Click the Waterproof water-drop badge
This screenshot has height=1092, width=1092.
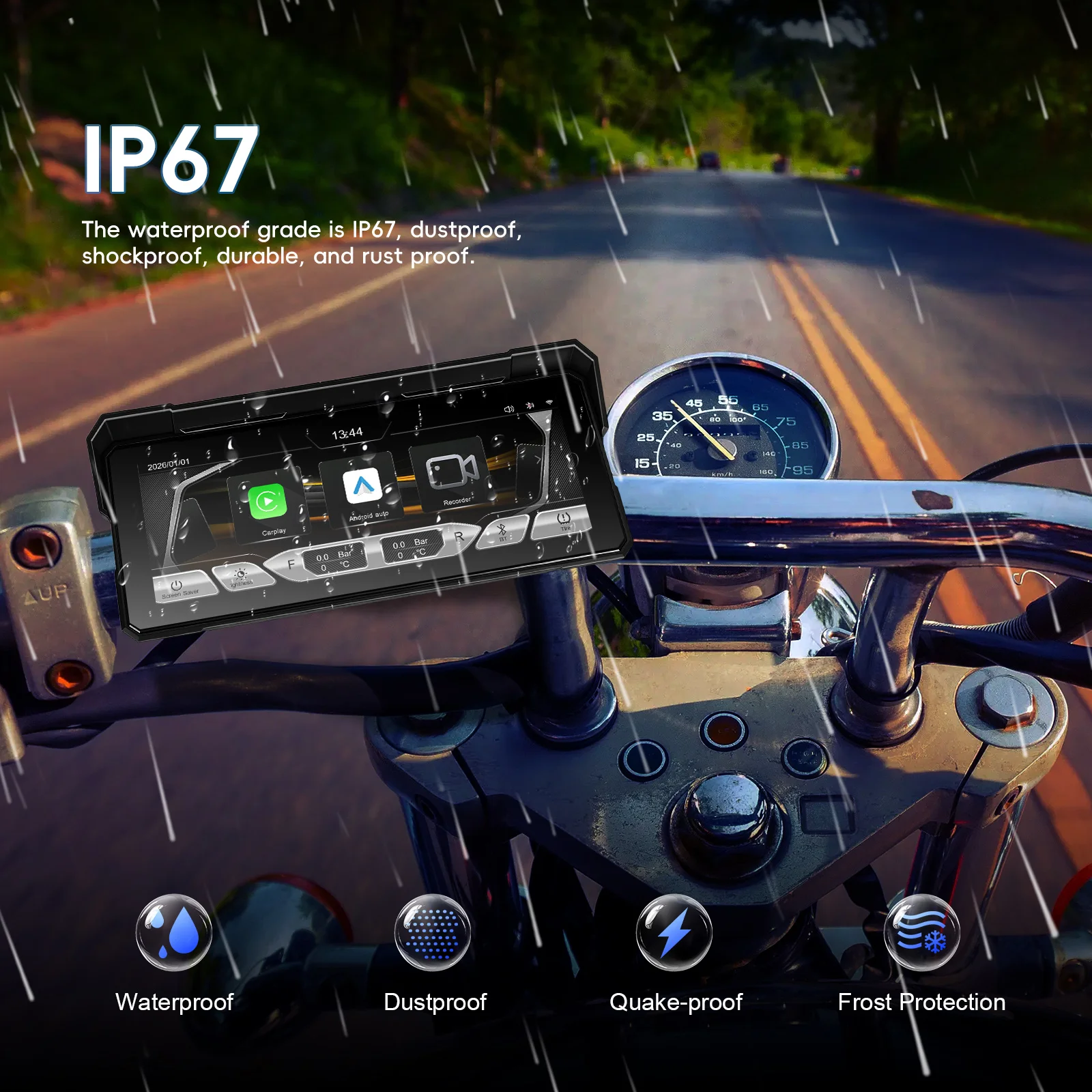(174, 932)
